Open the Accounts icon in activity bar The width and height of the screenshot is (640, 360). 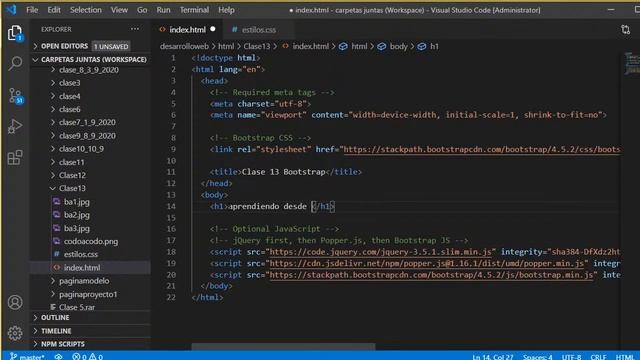(15, 302)
